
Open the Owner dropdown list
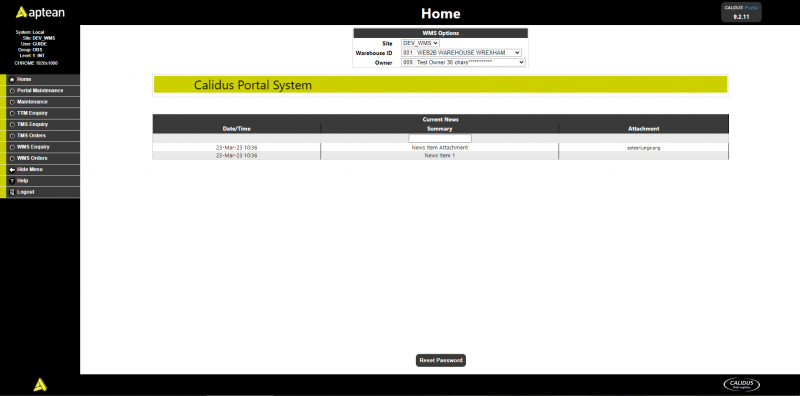tap(463, 62)
